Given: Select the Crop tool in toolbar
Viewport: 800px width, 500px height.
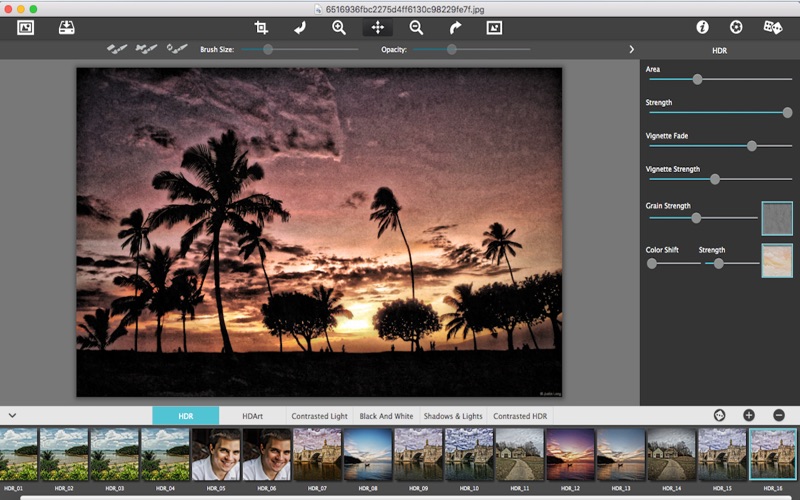Looking at the screenshot, I should point(262,28).
